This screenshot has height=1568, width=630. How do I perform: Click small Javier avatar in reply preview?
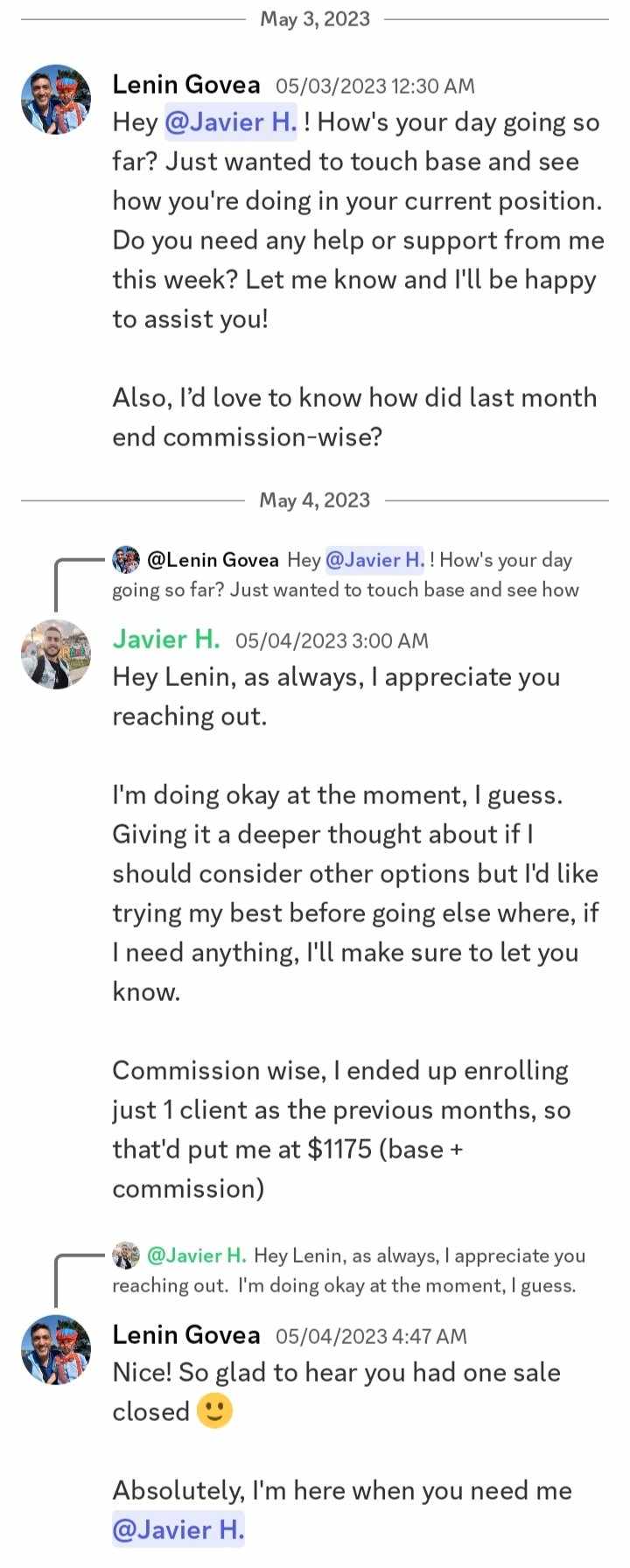[126, 1255]
